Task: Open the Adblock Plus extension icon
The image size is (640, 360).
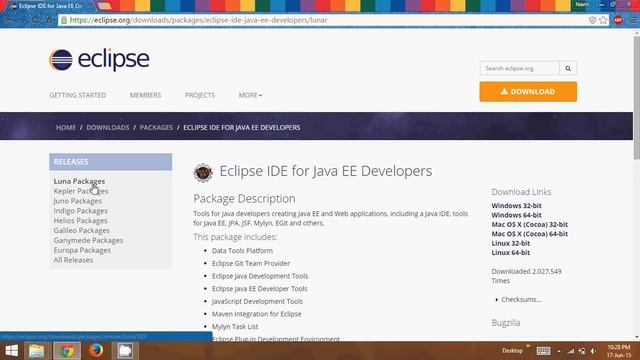Action: 618,20
